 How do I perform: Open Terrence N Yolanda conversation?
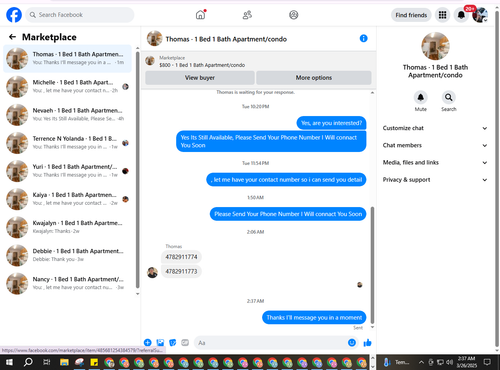point(67,143)
